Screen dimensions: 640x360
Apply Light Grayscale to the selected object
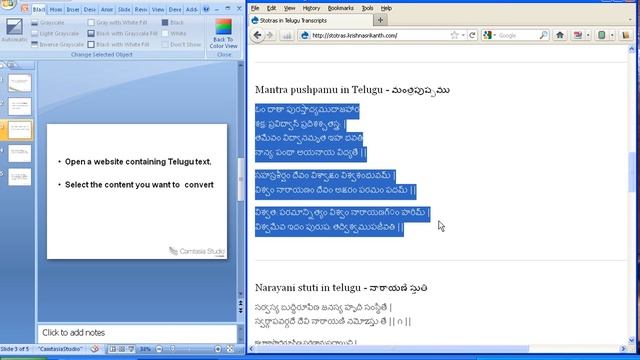point(55,33)
